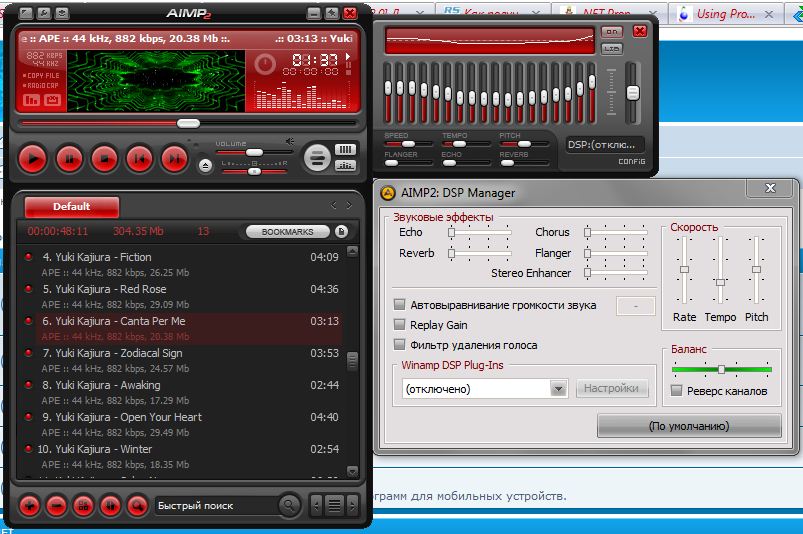
Task: Click the Настройки button in DSP Manager
Action: tap(611, 389)
